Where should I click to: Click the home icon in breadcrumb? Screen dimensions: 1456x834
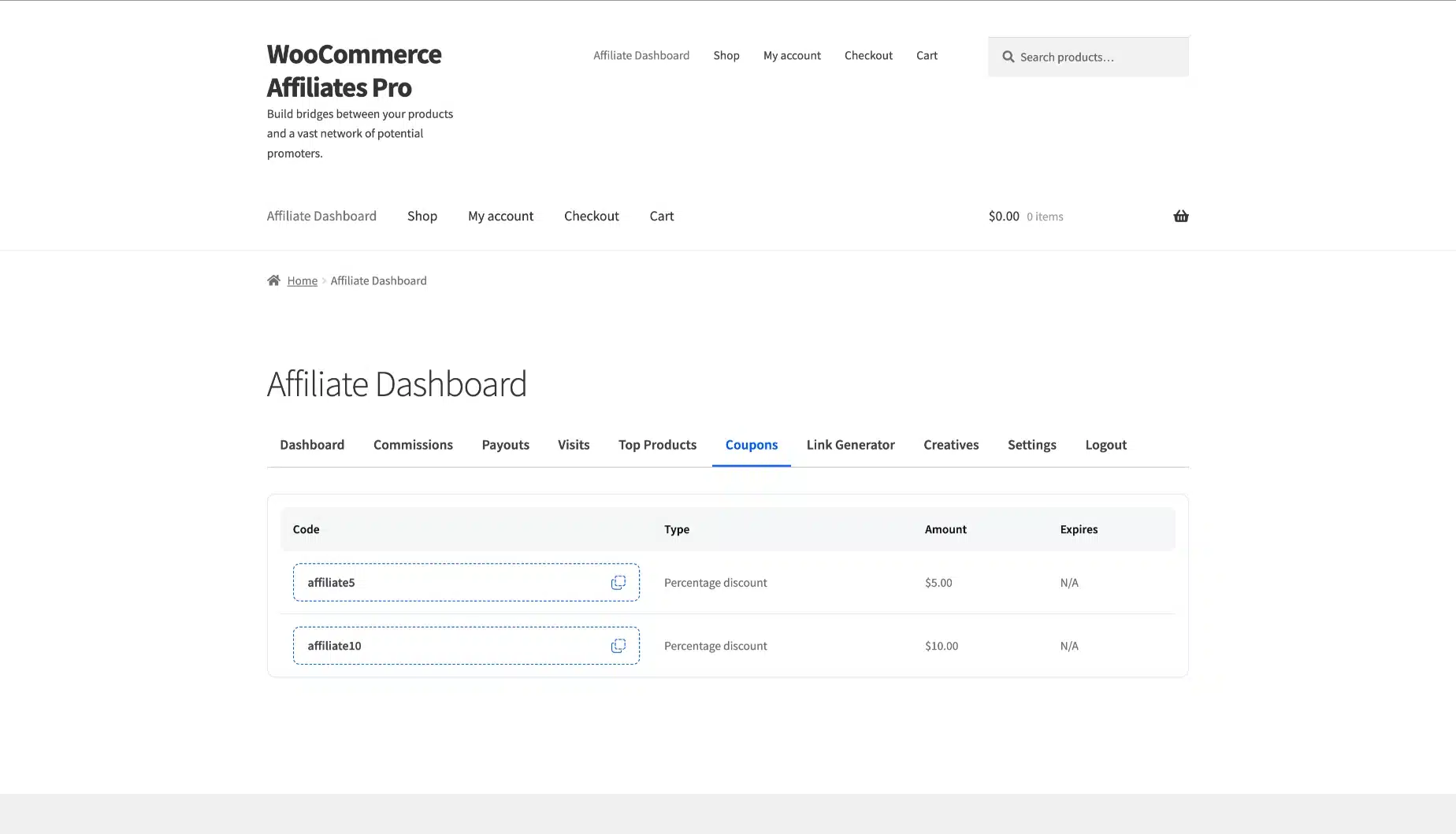[273, 280]
